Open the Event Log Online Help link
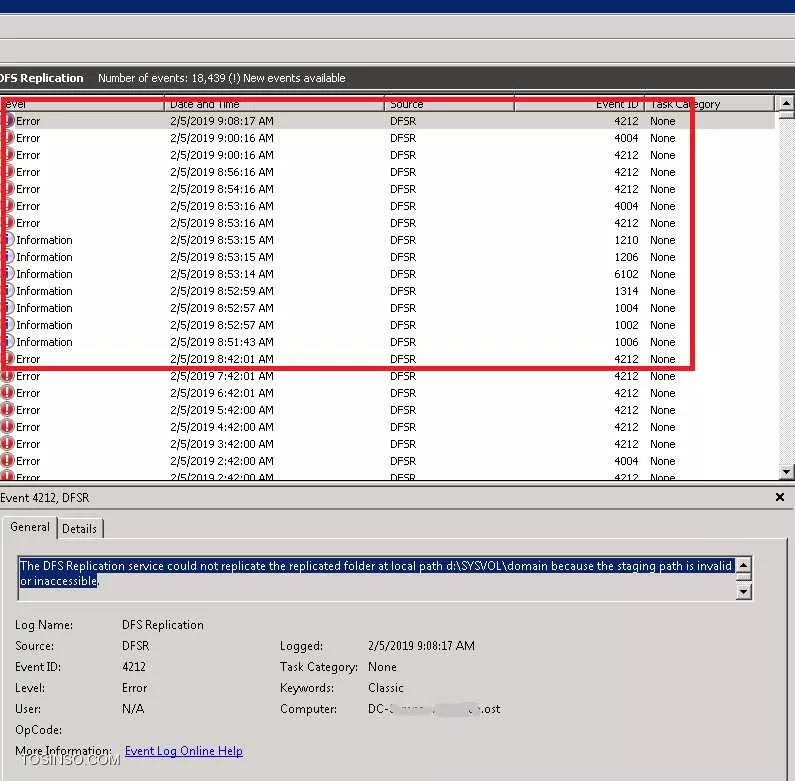Screen dimensions: 795x781 coord(184,751)
